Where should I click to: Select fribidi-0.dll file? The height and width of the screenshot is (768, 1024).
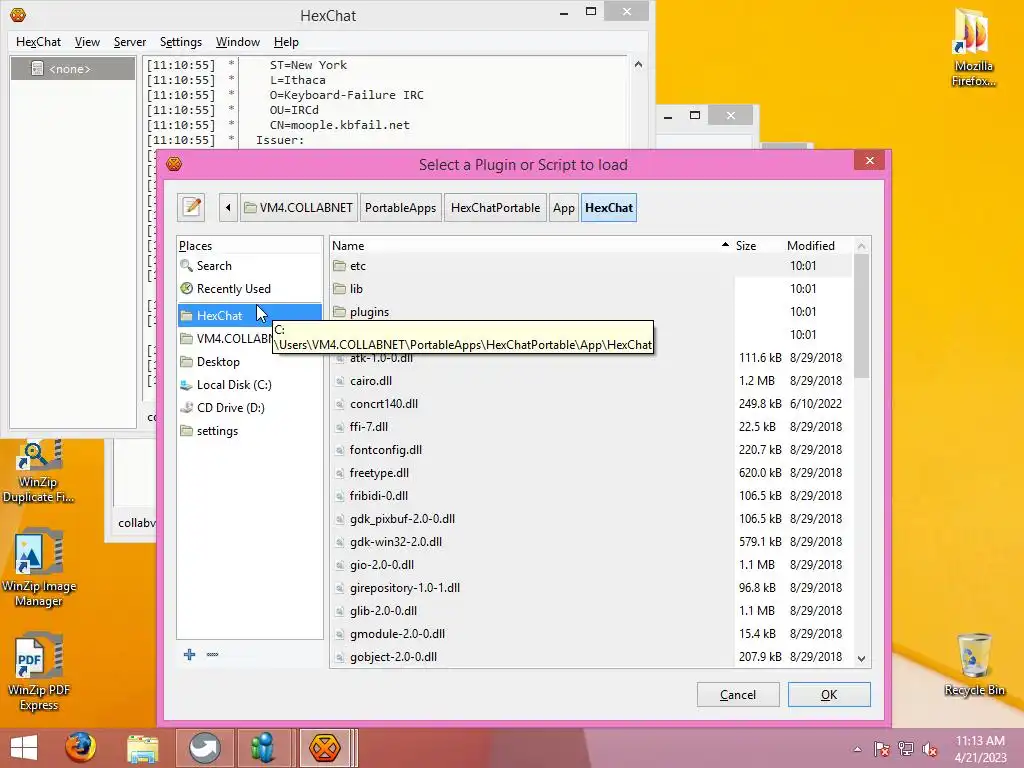coord(591,496)
